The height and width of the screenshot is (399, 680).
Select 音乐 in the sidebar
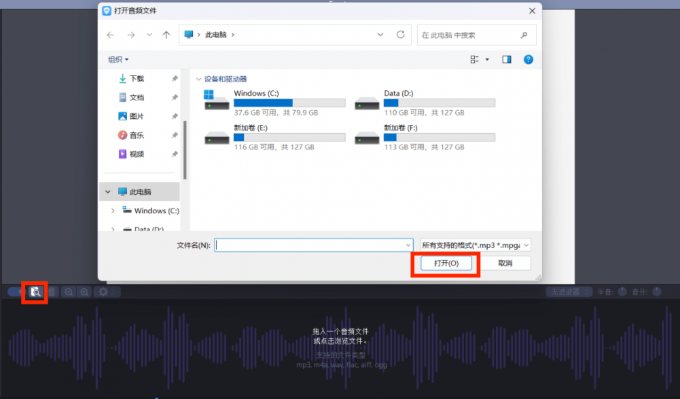point(136,135)
